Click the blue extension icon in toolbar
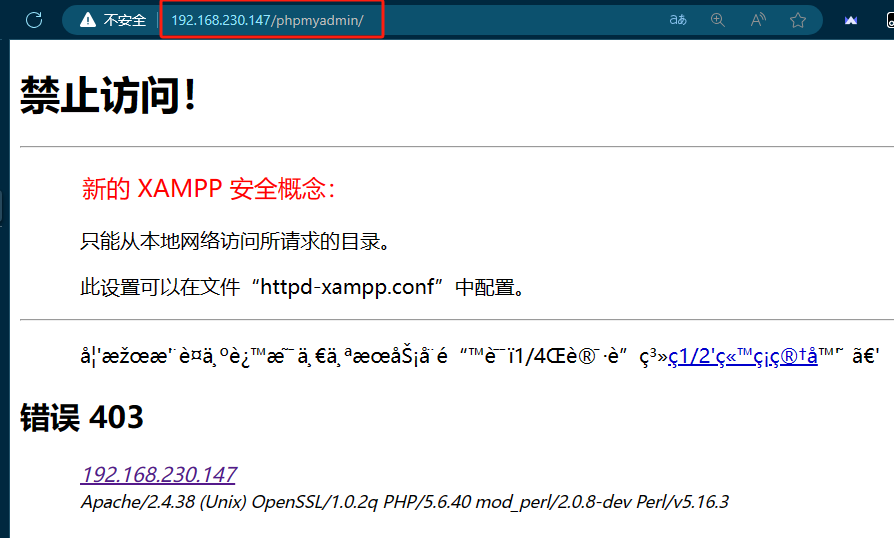Screen dimensions: 894x538 (x=851, y=21)
